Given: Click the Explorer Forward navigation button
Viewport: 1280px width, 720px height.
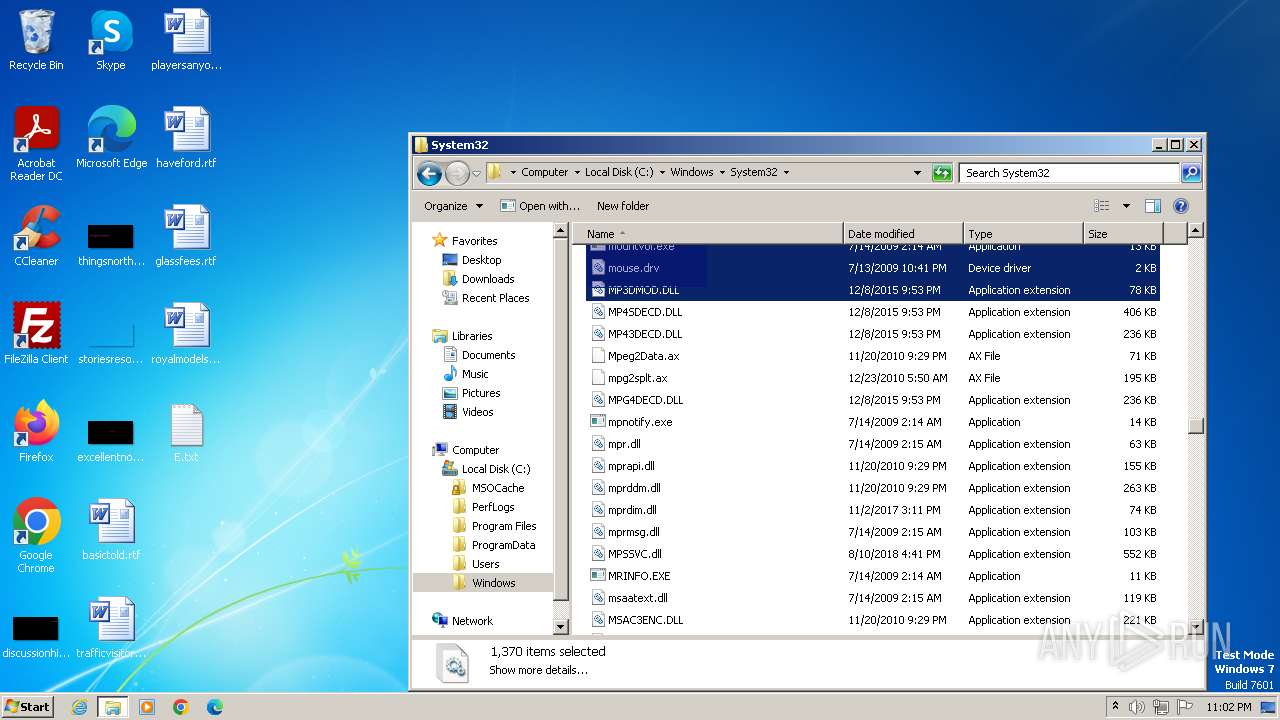Looking at the screenshot, I should click(457, 173).
